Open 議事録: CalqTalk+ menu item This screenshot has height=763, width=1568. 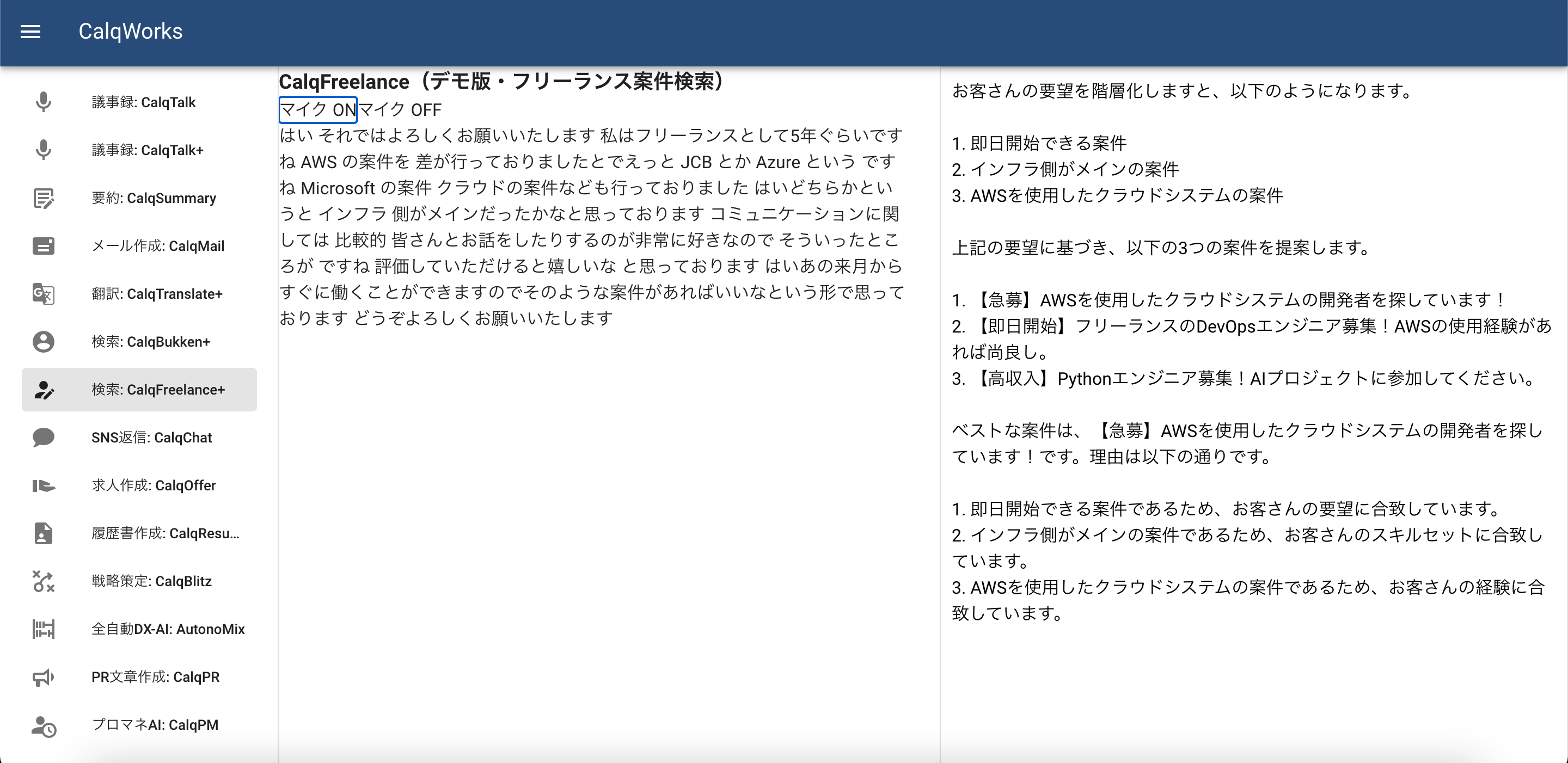tap(148, 150)
